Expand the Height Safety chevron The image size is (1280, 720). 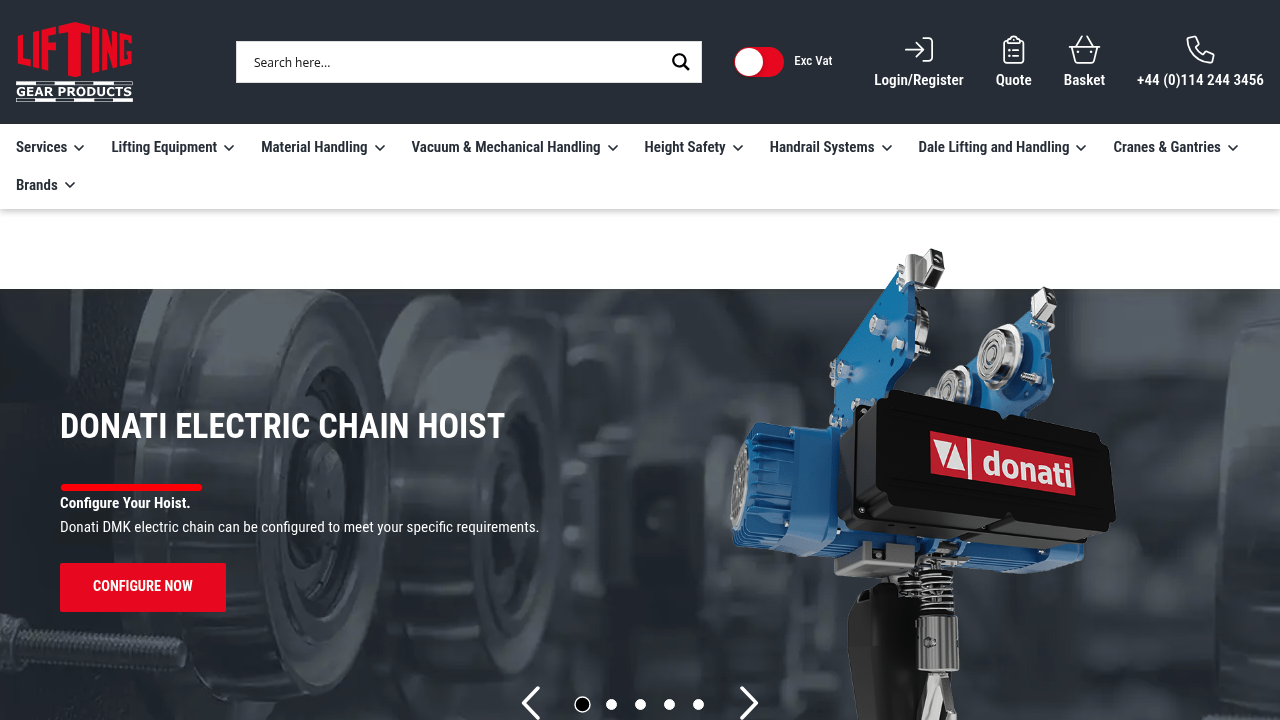click(x=738, y=148)
